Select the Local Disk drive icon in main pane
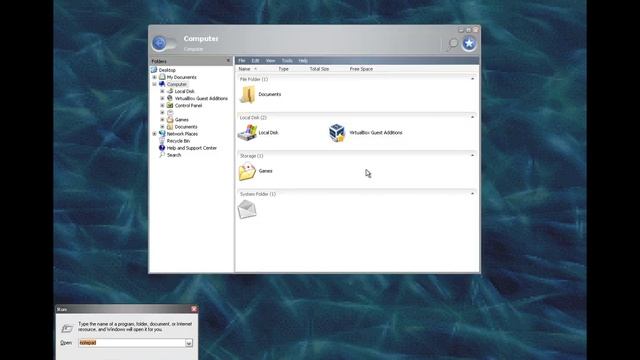The height and width of the screenshot is (360, 640). [x=247, y=133]
